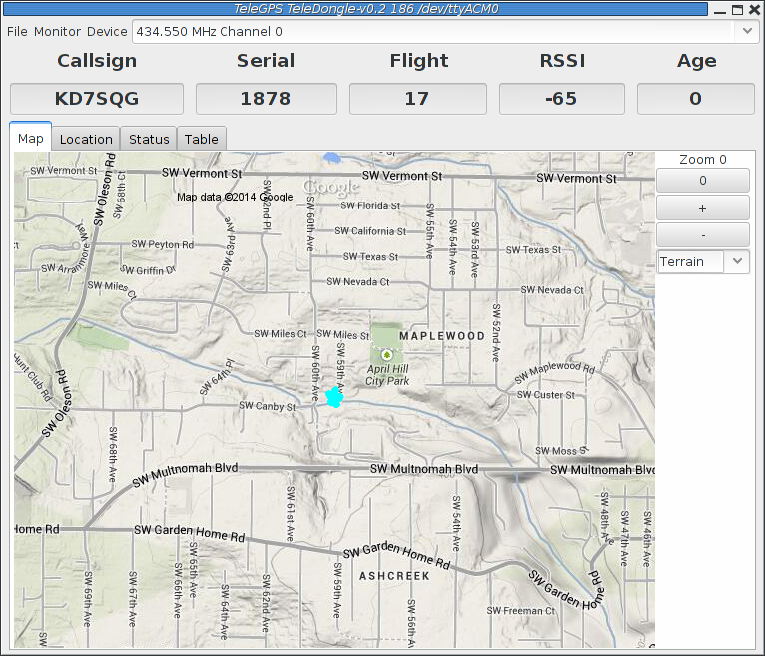Viewport: 765px width, 656px height.
Task: Open the File menu
Action: [x=17, y=31]
